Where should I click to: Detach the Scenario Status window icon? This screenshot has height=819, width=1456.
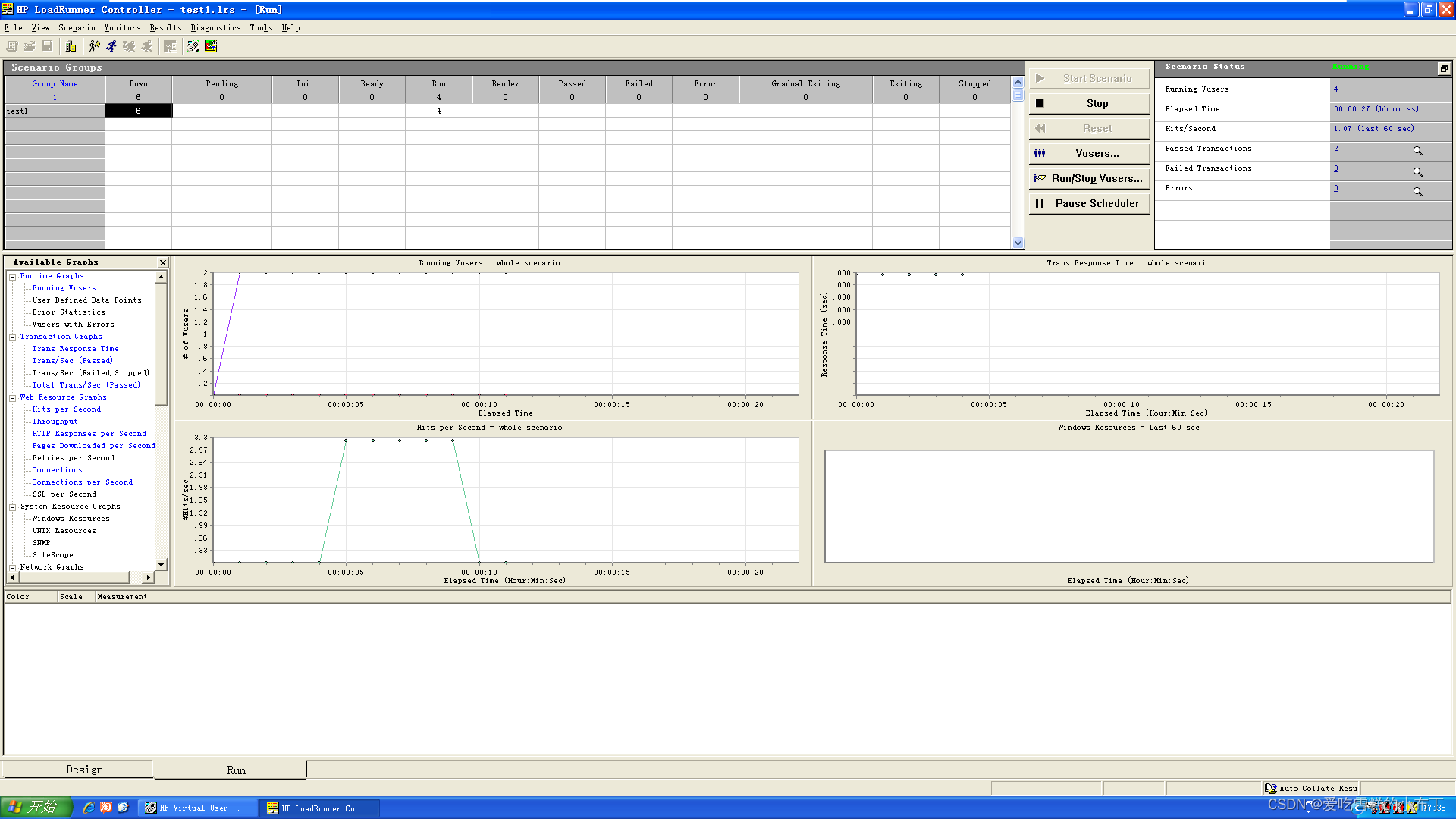click(1444, 68)
